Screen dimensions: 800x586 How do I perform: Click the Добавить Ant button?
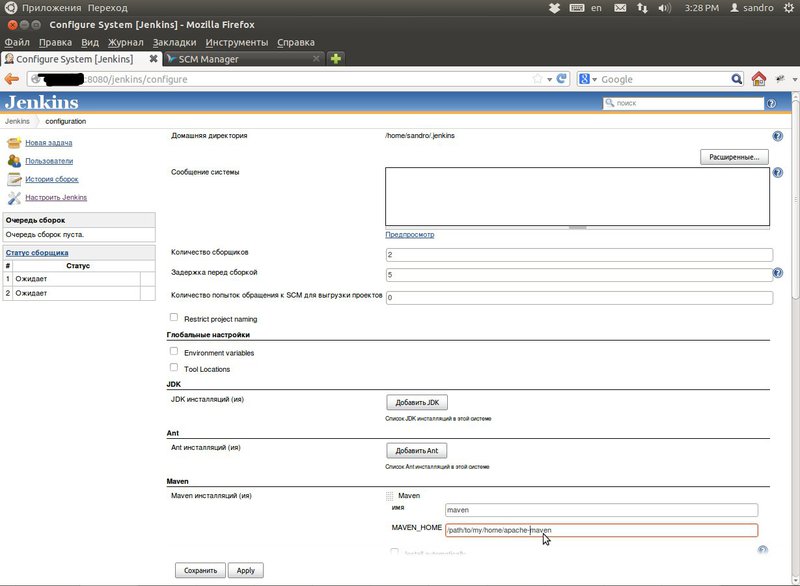pyautogui.click(x=417, y=451)
